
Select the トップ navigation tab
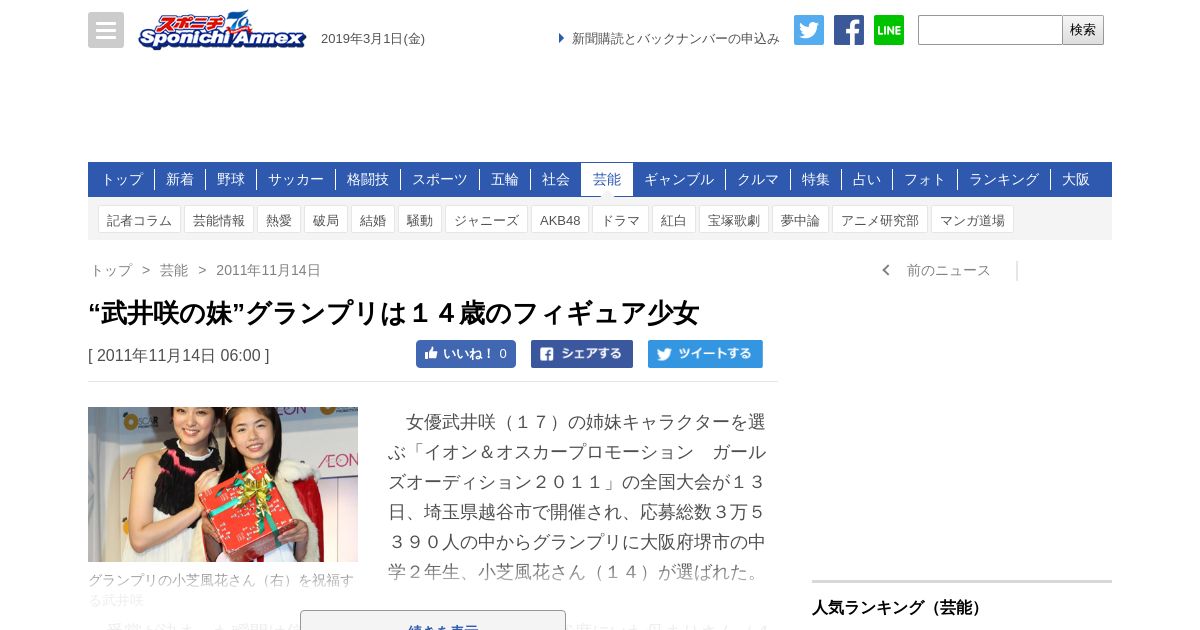click(122, 179)
